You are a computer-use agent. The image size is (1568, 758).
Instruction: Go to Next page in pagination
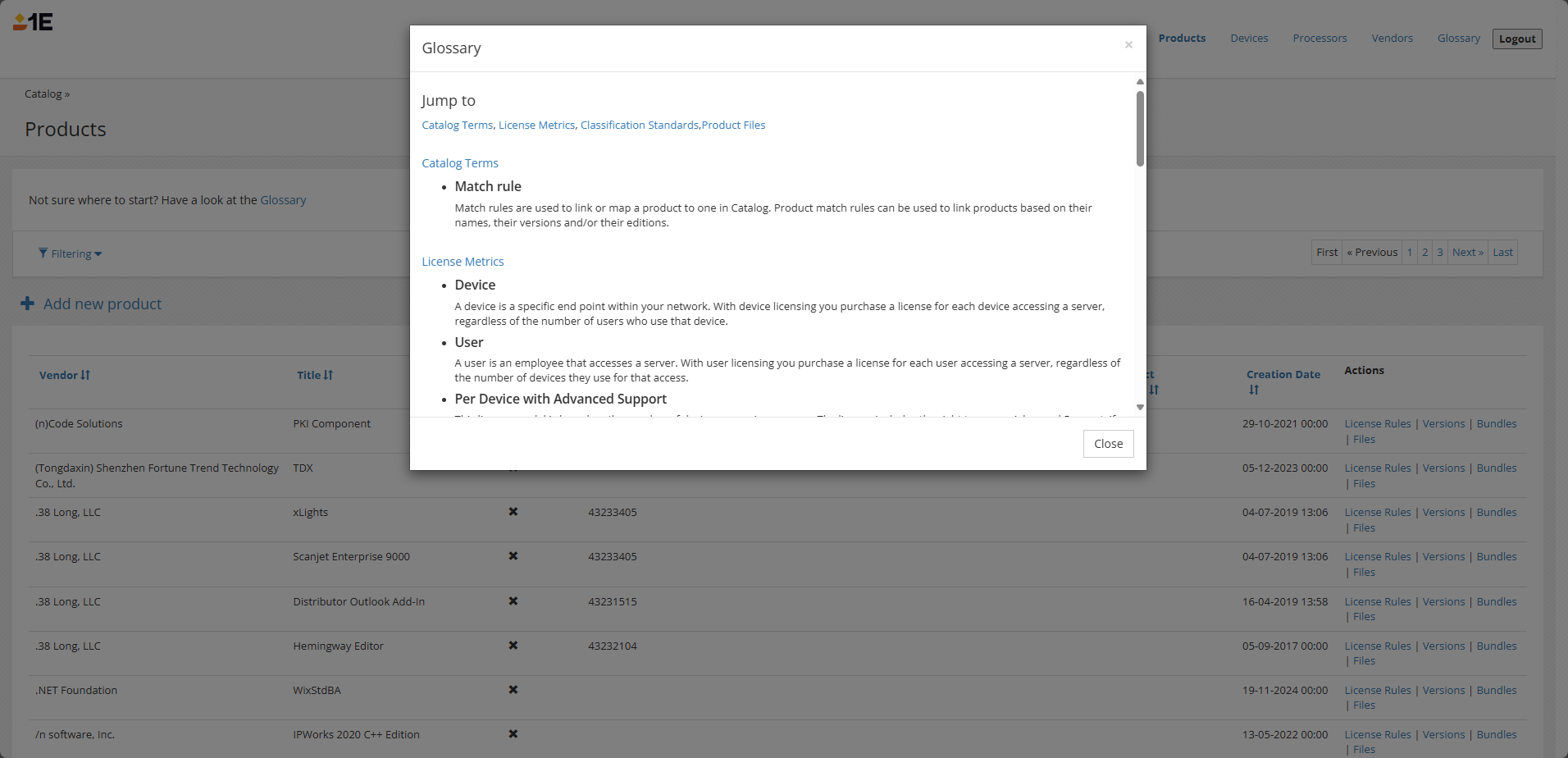pyautogui.click(x=1467, y=253)
